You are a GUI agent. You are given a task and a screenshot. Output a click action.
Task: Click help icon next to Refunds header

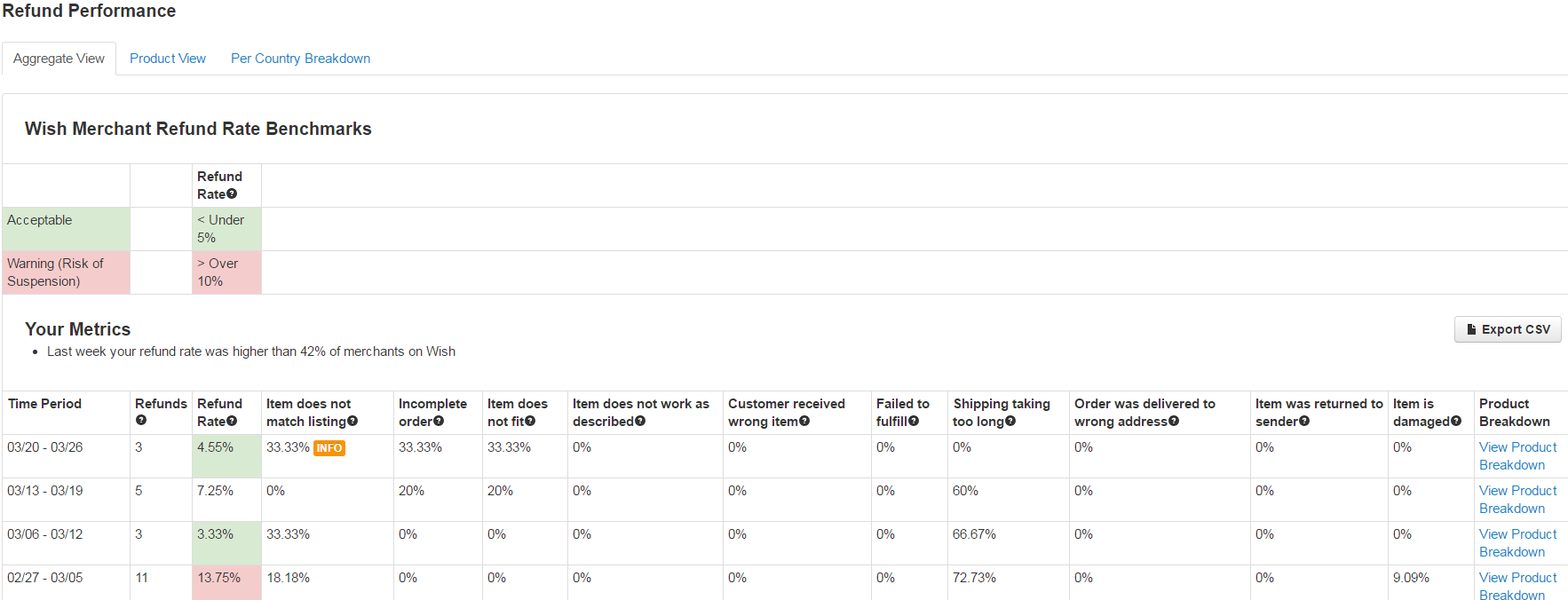[x=140, y=421]
